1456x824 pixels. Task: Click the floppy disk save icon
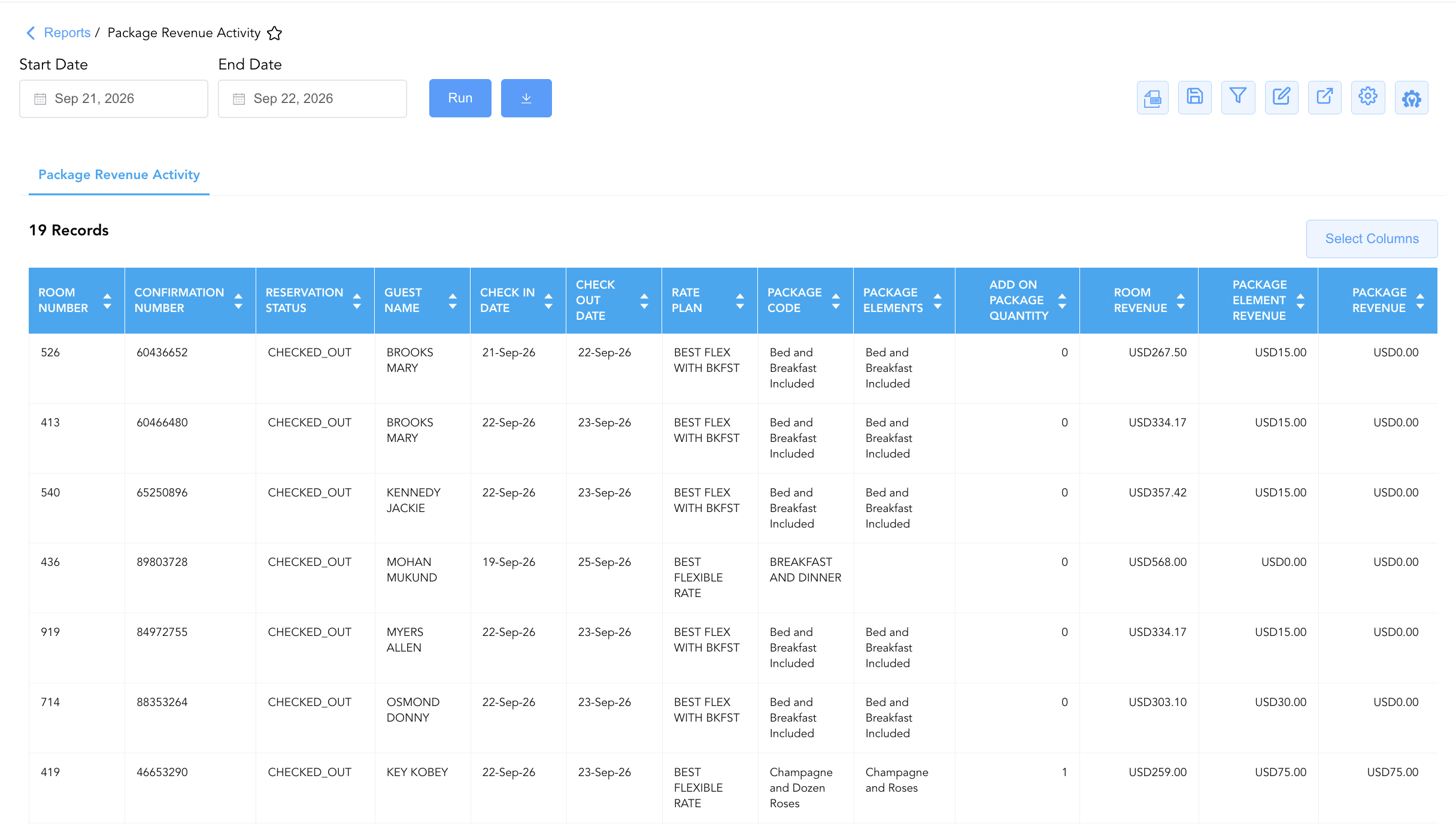click(1195, 98)
